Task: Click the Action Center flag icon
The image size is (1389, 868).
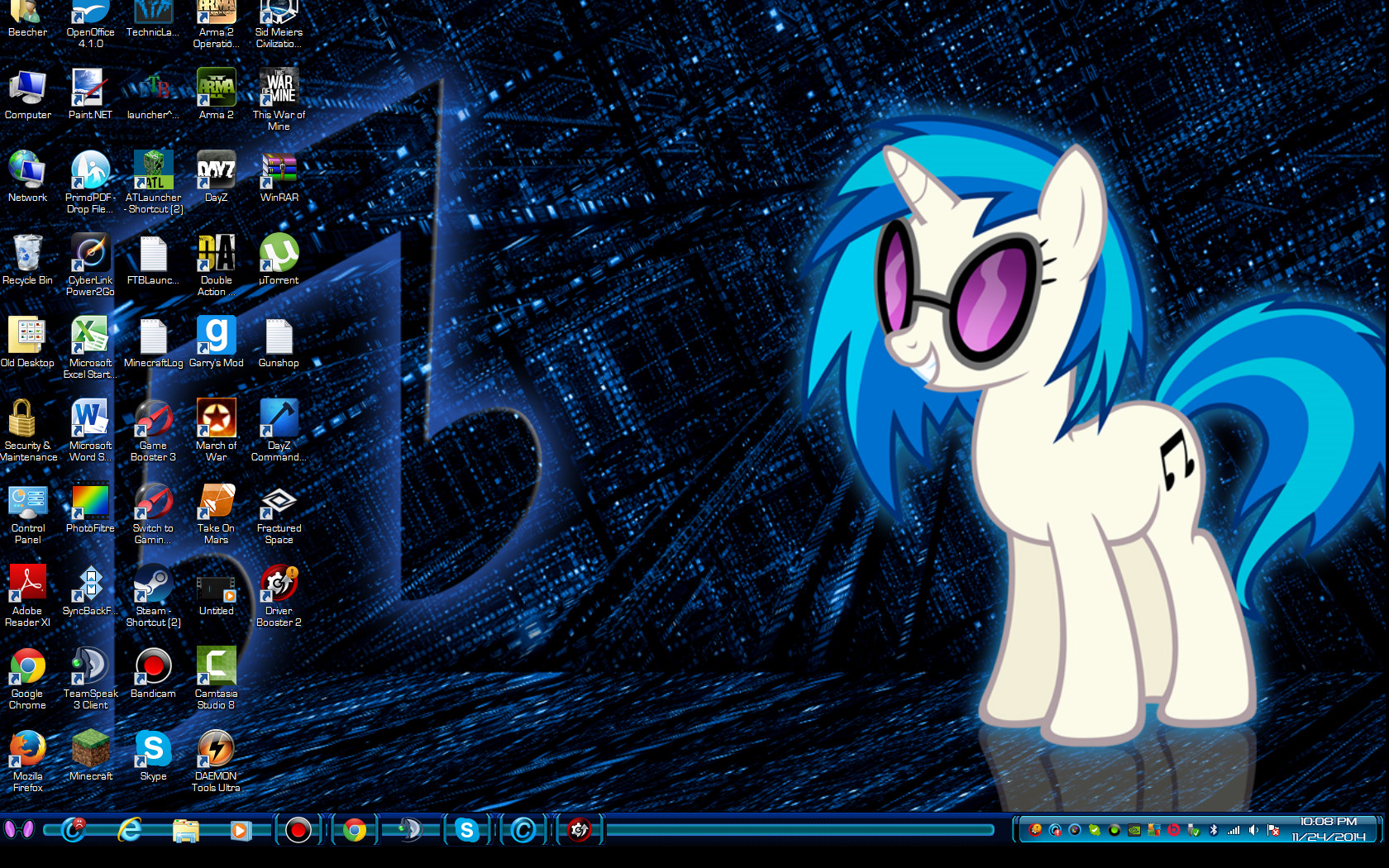Action: click(1273, 830)
